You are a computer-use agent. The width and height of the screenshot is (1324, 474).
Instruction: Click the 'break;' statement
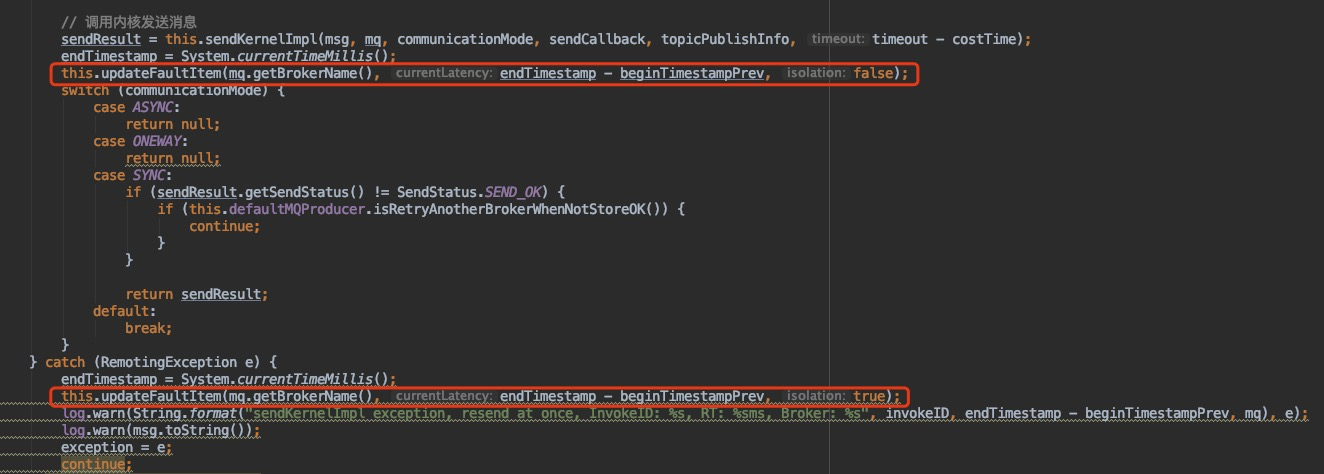point(149,328)
